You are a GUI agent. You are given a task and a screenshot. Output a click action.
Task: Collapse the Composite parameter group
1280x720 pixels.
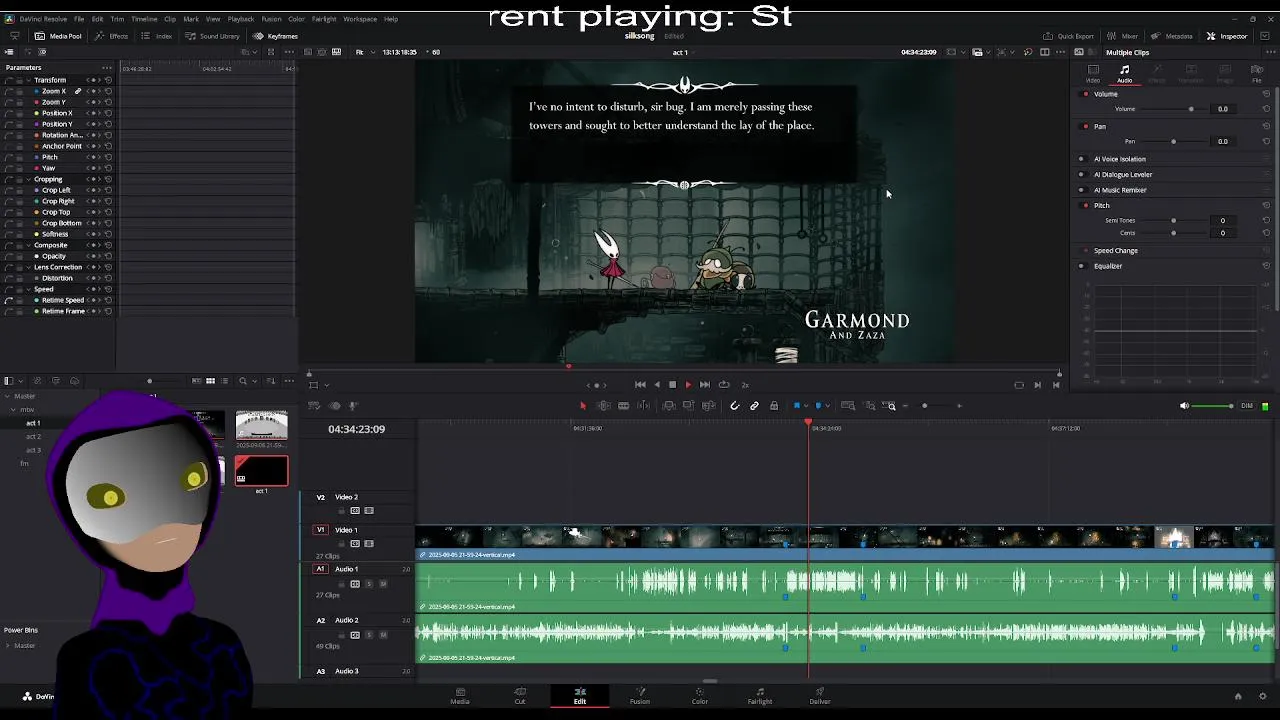click(29, 245)
